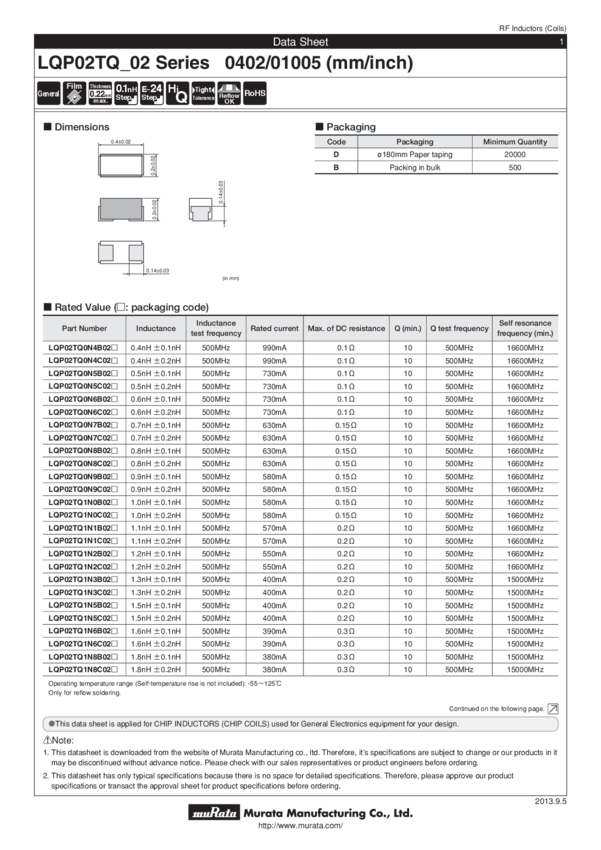Click the date '2013.9.5'
The height and width of the screenshot is (850, 601).
[551, 801]
